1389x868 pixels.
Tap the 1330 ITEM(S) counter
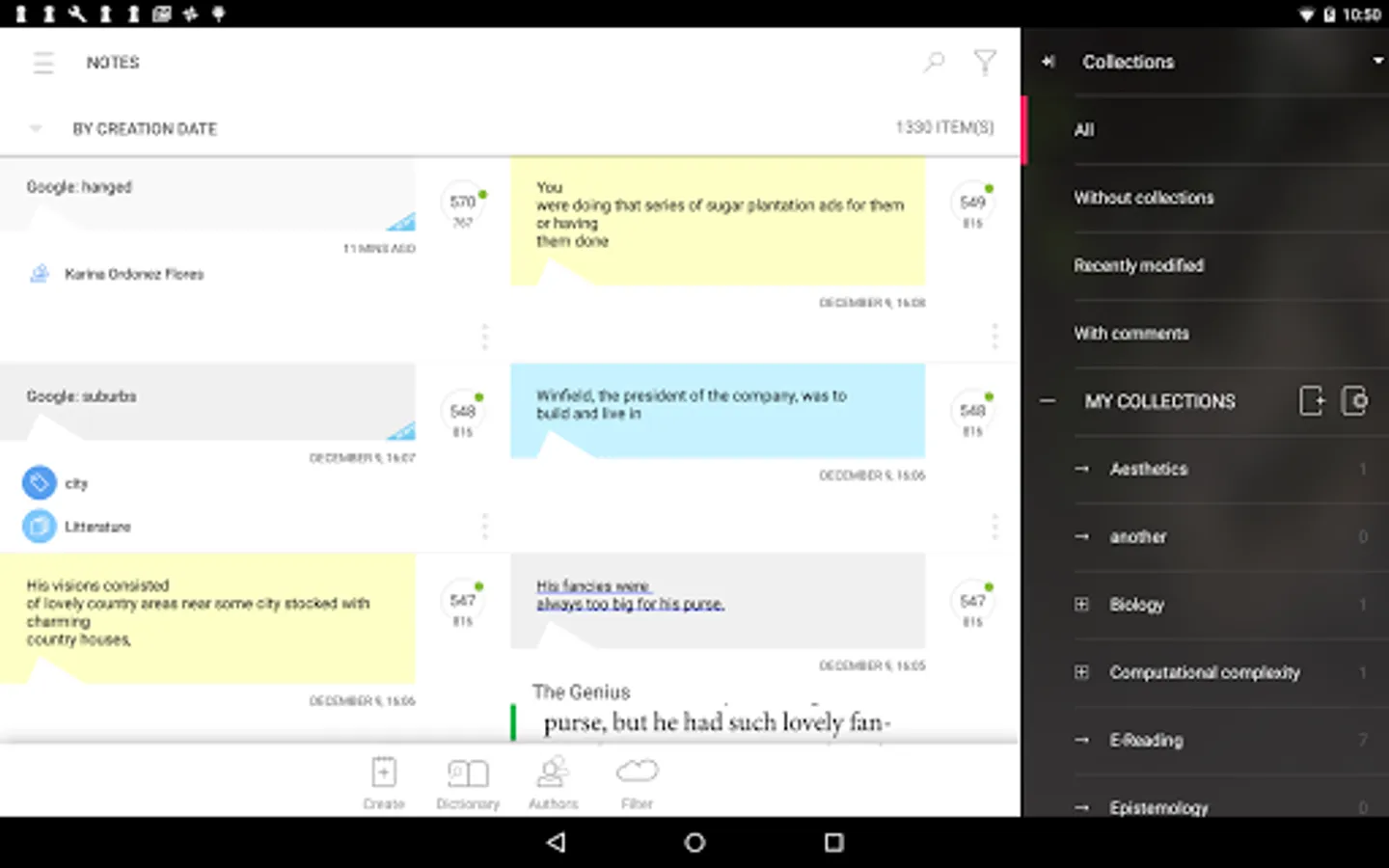[x=944, y=127]
